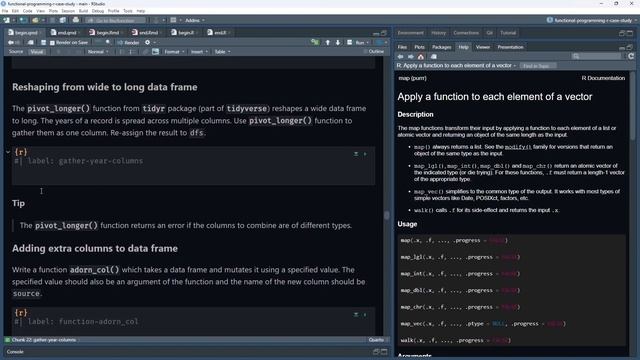Go to next chunk with down arrow
The height and width of the screenshot is (360, 640).
point(338,42)
